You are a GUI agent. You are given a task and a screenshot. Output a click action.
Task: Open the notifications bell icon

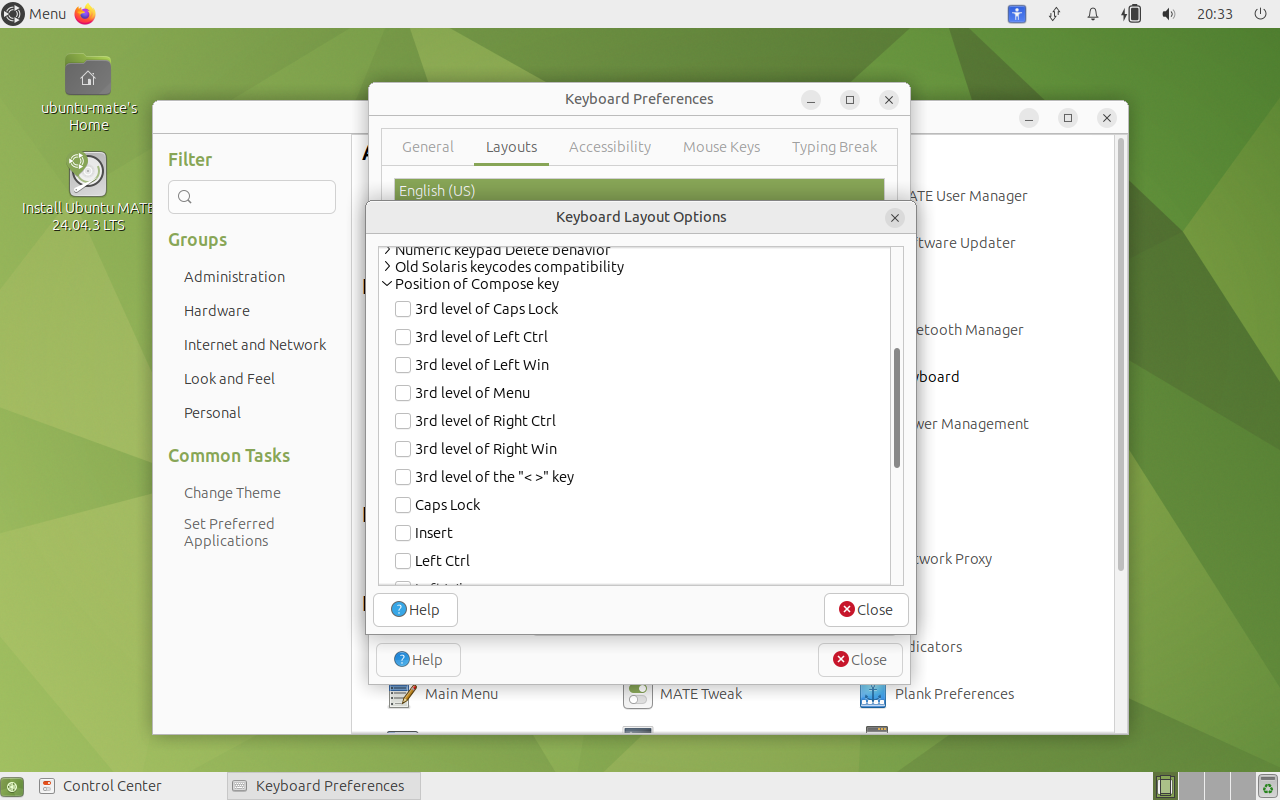pos(1093,14)
